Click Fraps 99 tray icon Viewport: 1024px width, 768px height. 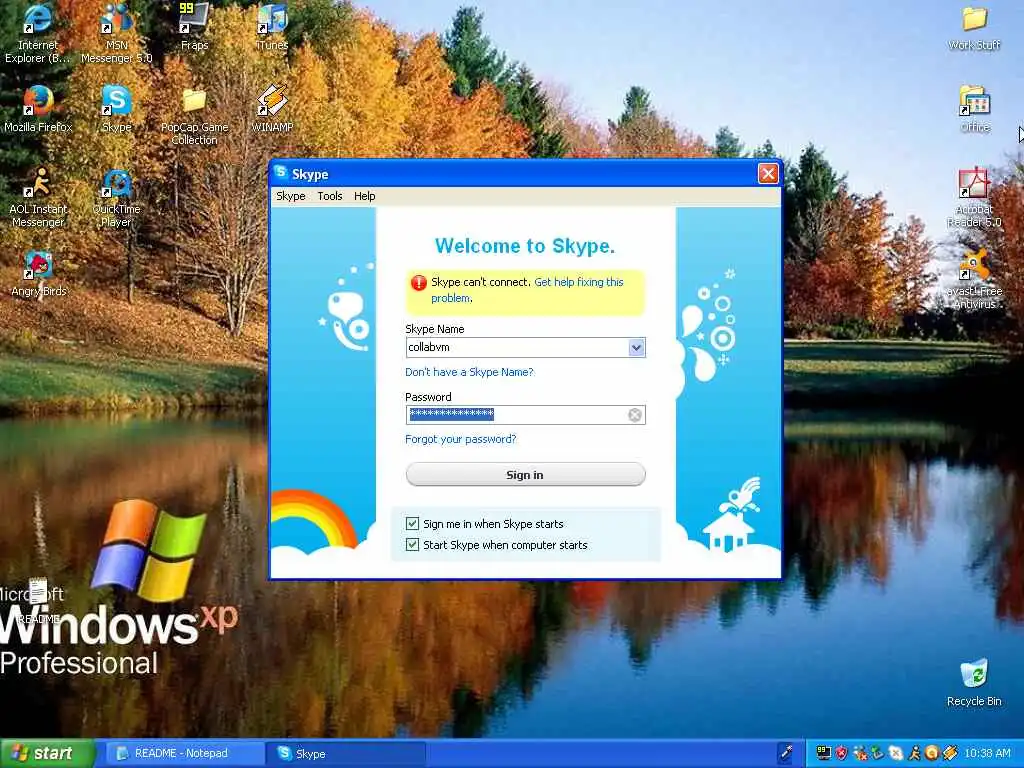(x=824, y=753)
